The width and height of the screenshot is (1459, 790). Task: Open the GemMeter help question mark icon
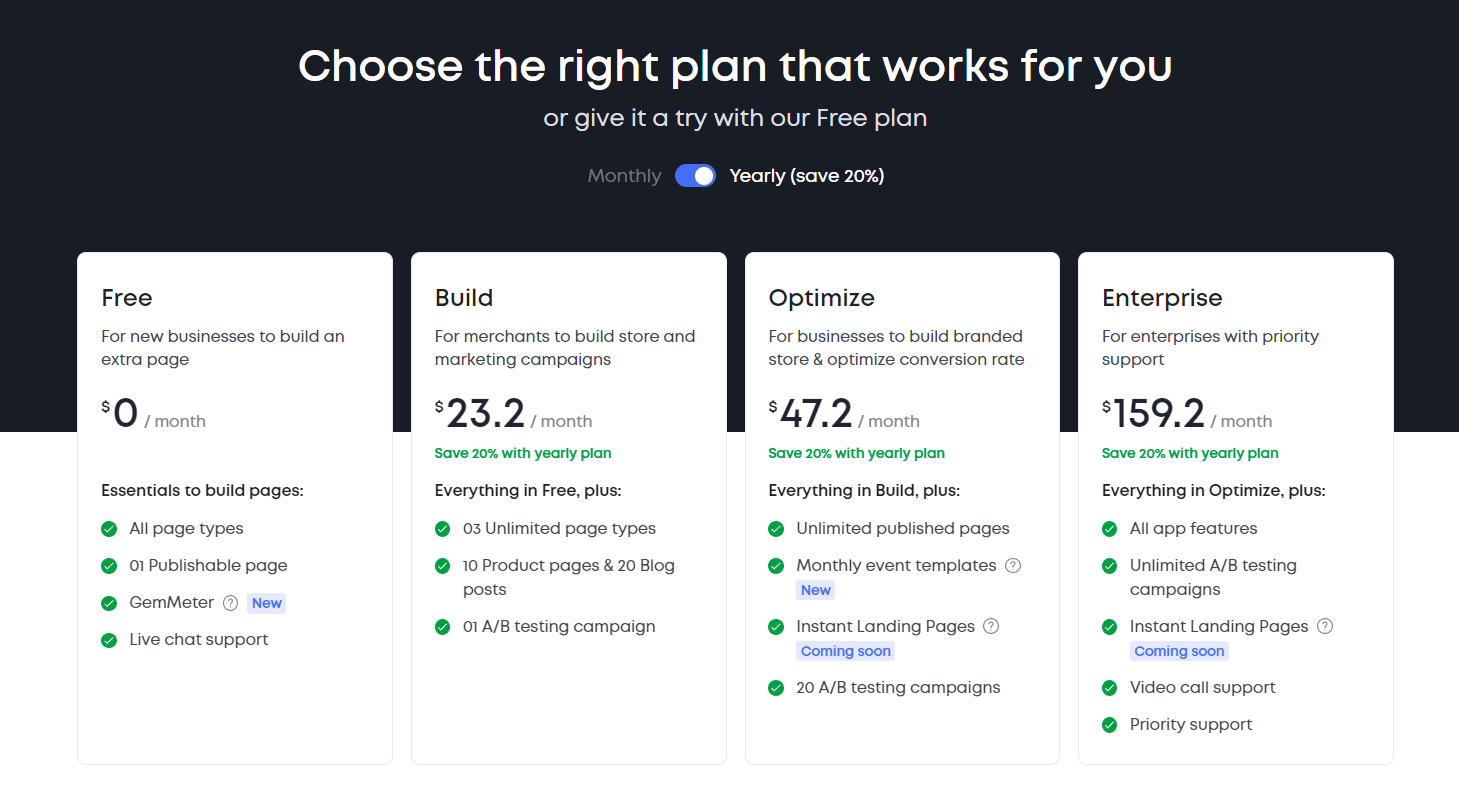pyautogui.click(x=231, y=603)
